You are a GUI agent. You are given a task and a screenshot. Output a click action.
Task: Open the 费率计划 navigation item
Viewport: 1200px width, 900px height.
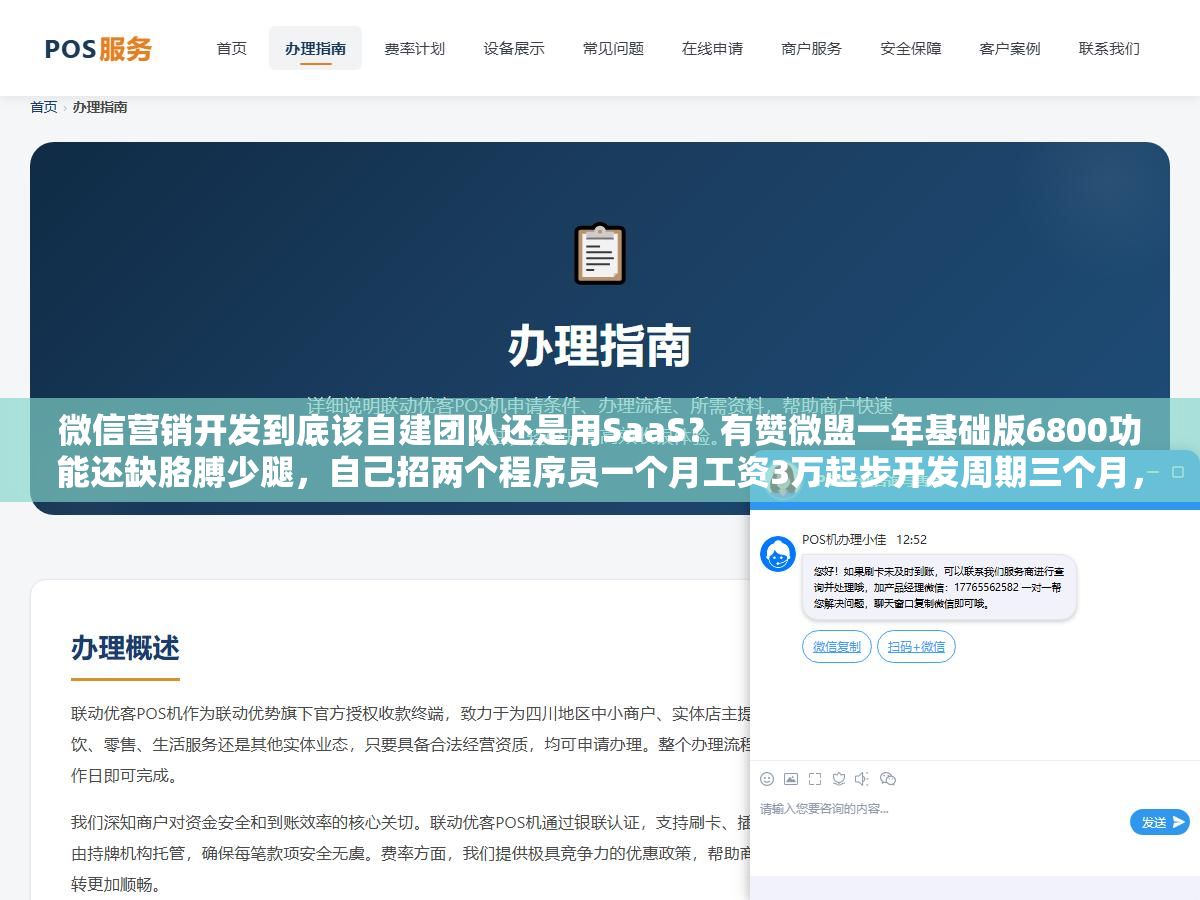coord(414,48)
